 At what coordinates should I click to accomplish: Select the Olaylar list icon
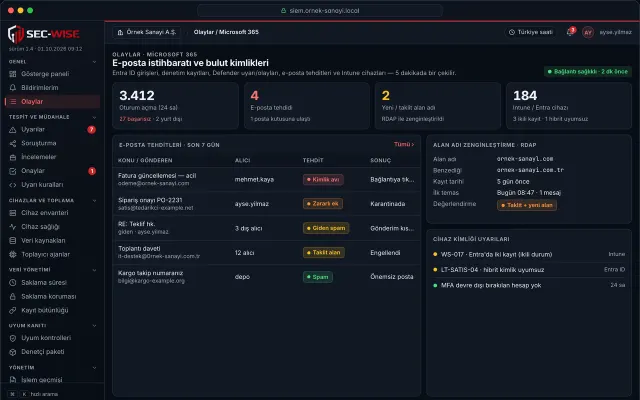pyautogui.click(x=13, y=102)
